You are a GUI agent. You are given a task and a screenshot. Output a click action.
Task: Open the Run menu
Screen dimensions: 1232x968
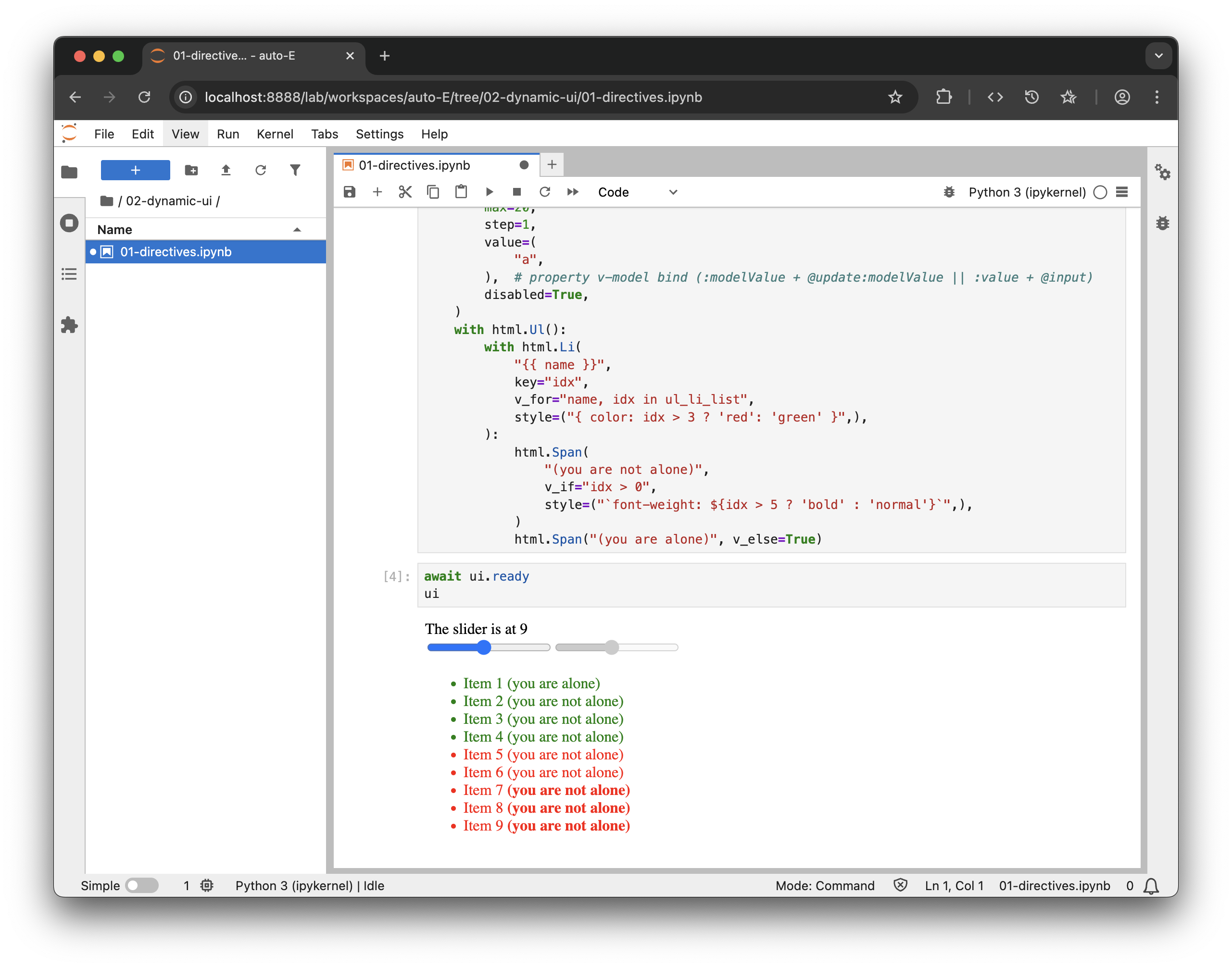[228, 134]
